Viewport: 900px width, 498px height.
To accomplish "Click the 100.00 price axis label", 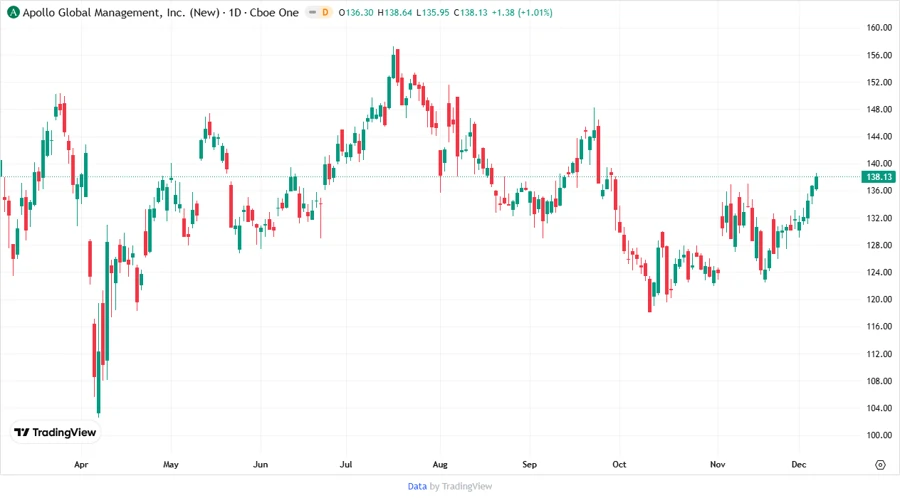I will [879, 435].
